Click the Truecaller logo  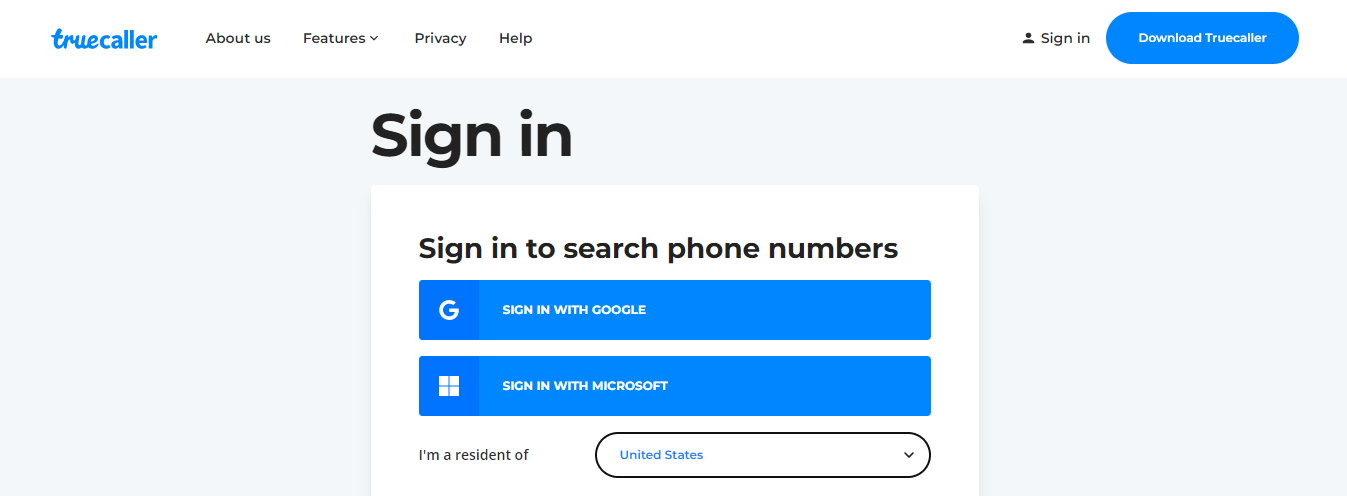tap(104, 38)
